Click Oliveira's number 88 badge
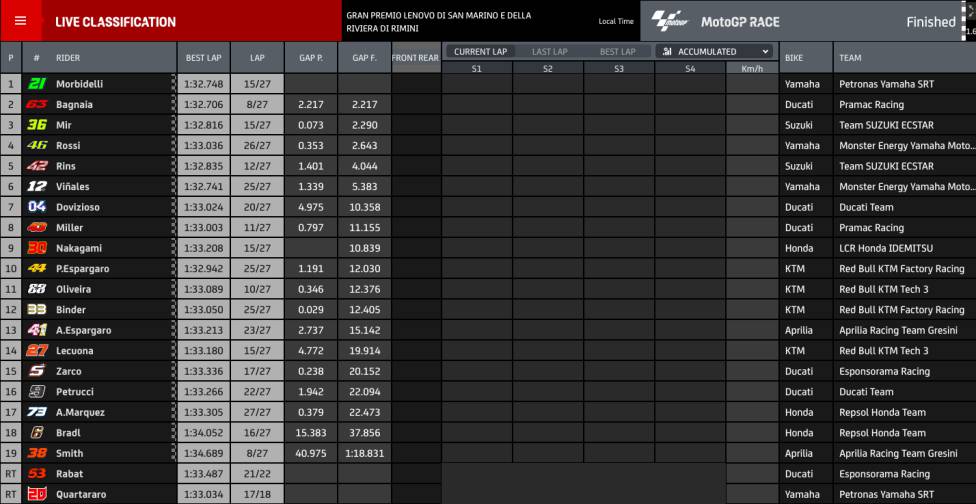Image resolution: width=976 pixels, height=504 pixels. [37, 289]
